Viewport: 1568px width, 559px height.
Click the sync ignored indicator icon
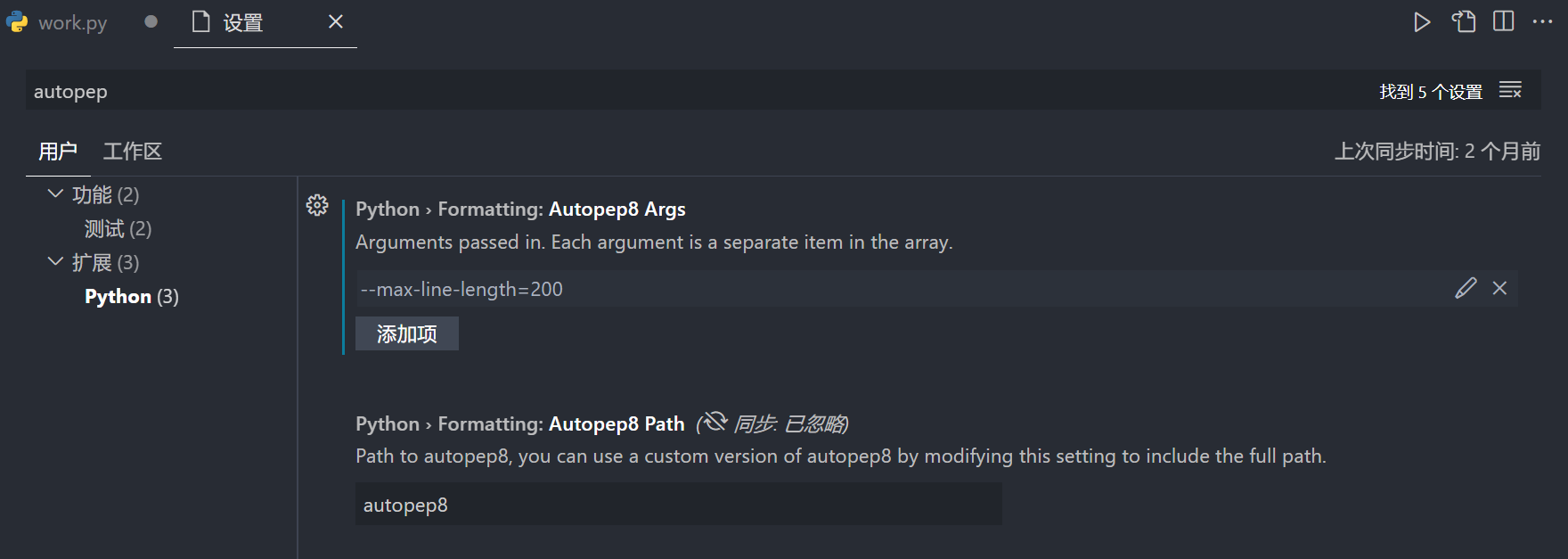[714, 422]
